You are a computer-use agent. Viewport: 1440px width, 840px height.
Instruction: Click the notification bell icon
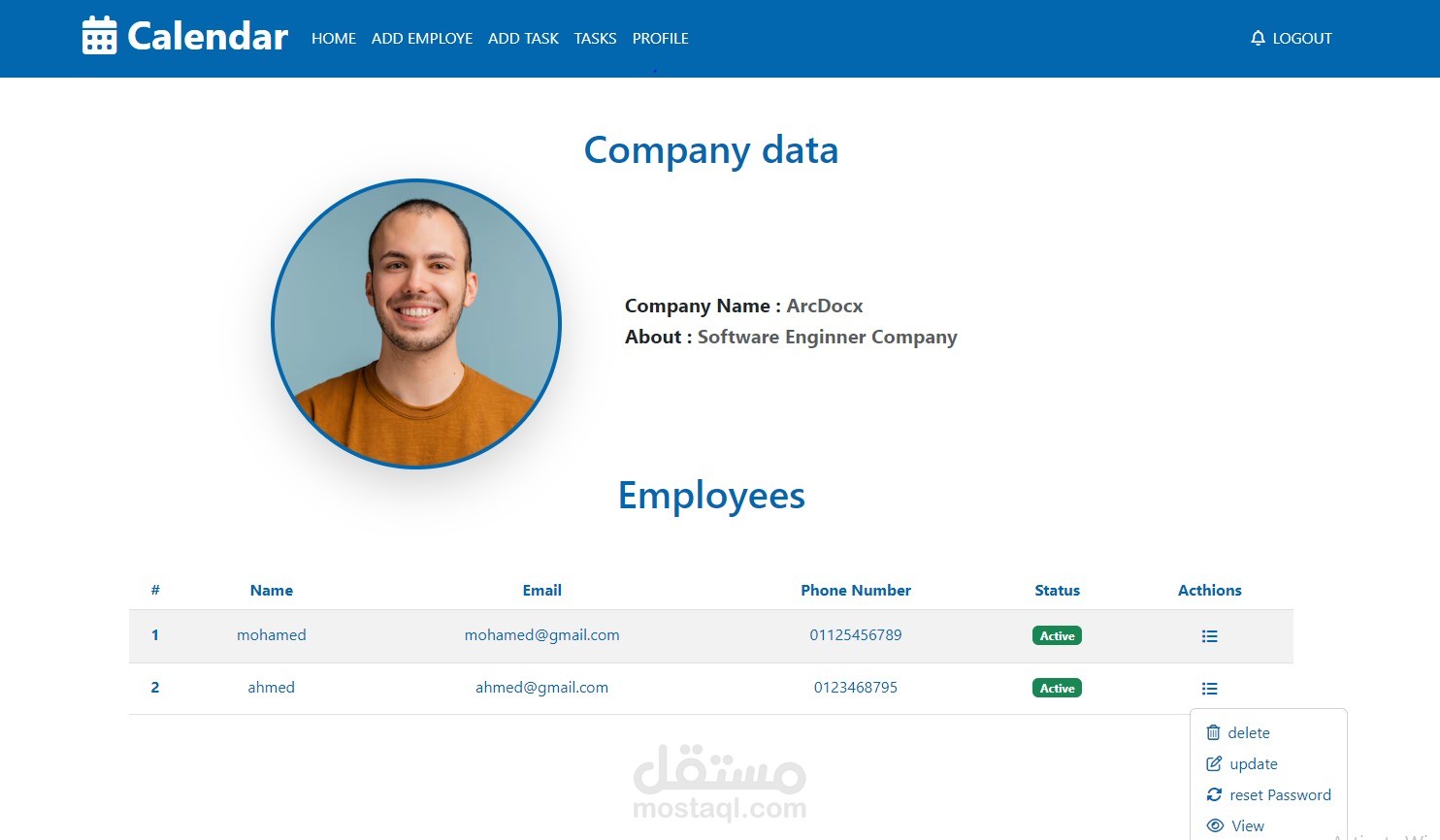tap(1258, 38)
